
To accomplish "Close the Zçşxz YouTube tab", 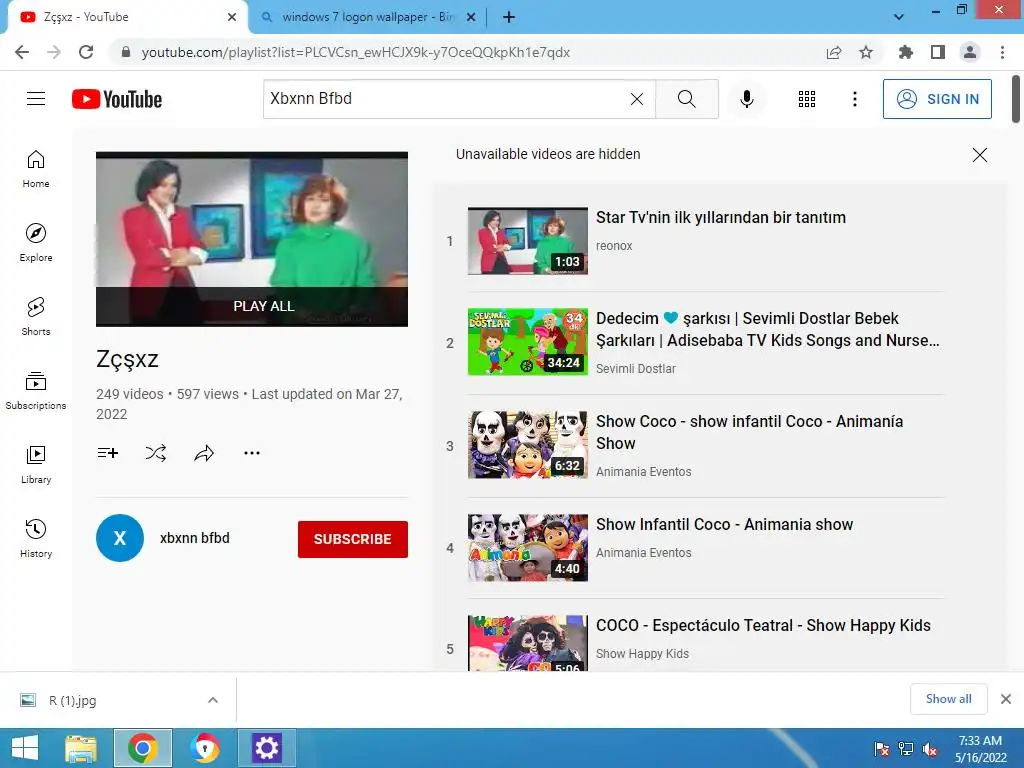I will 232,17.
